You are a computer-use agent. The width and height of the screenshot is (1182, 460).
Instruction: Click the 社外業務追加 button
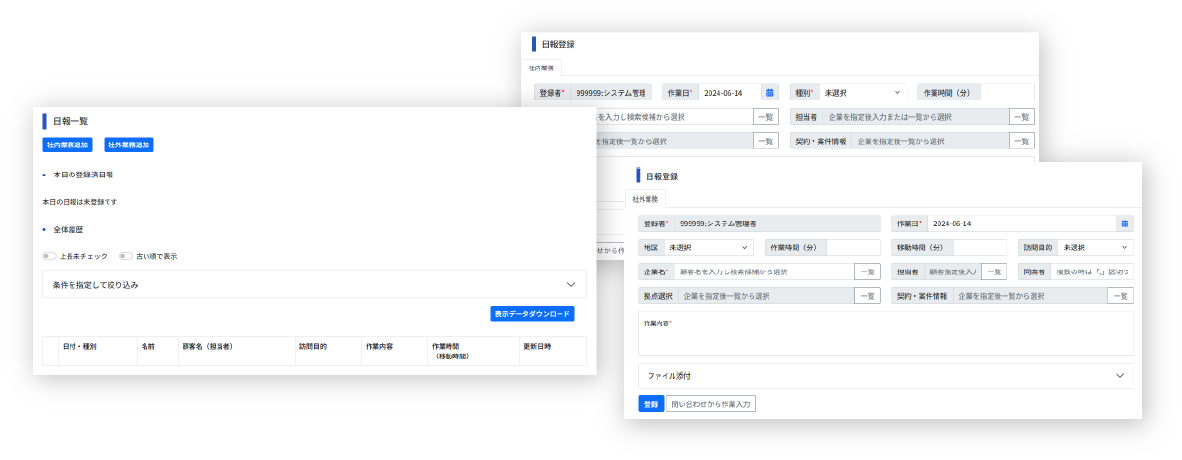(129, 145)
